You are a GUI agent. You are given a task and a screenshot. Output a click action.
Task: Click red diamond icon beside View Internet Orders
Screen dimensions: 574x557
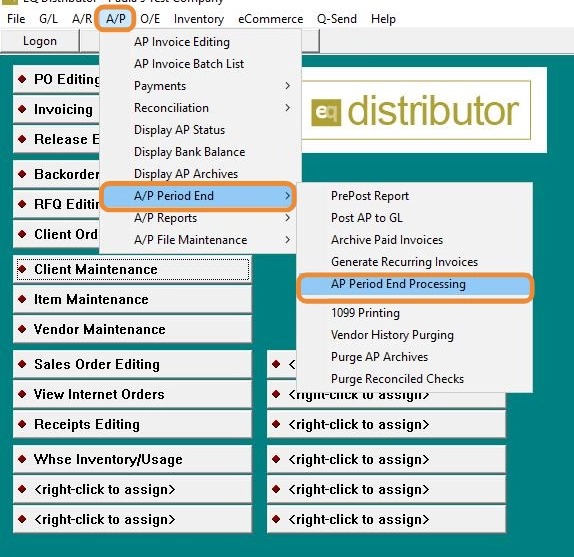pos(22,394)
